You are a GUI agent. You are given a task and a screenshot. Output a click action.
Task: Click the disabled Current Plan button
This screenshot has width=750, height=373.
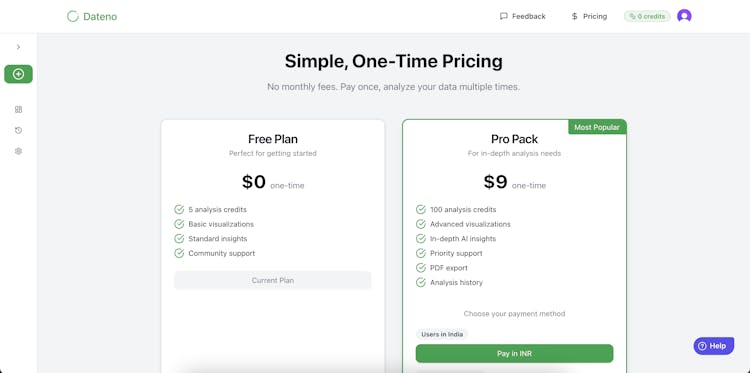tap(273, 280)
